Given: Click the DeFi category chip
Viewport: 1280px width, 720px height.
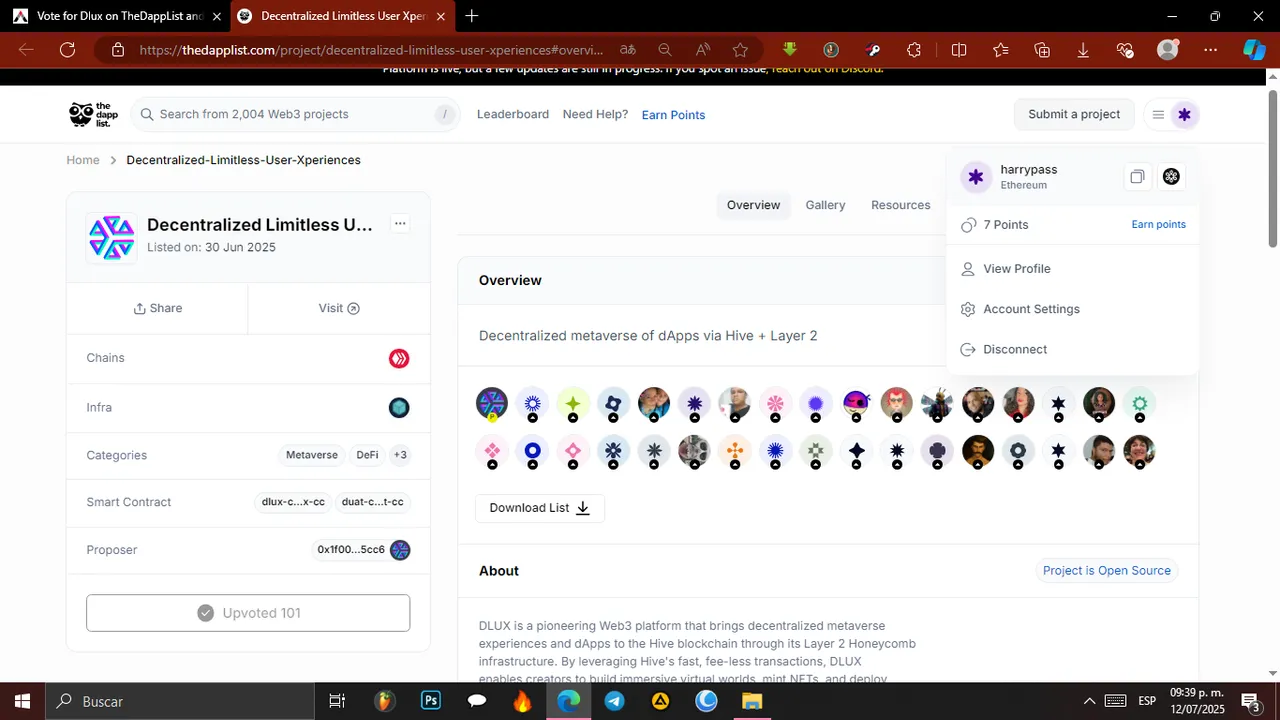Looking at the screenshot, I should coord(367,455).
